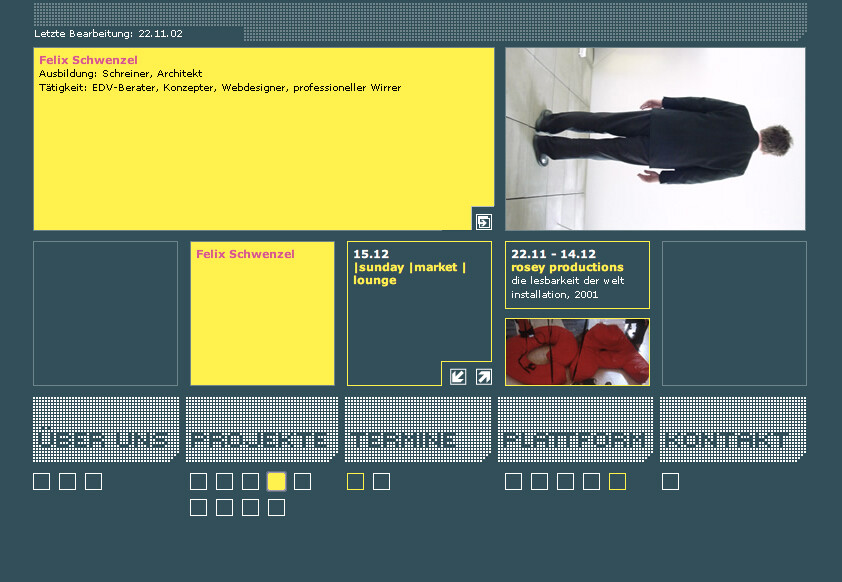Select the first square in PROJEKTE's bottom row

(x=198, y=507)
